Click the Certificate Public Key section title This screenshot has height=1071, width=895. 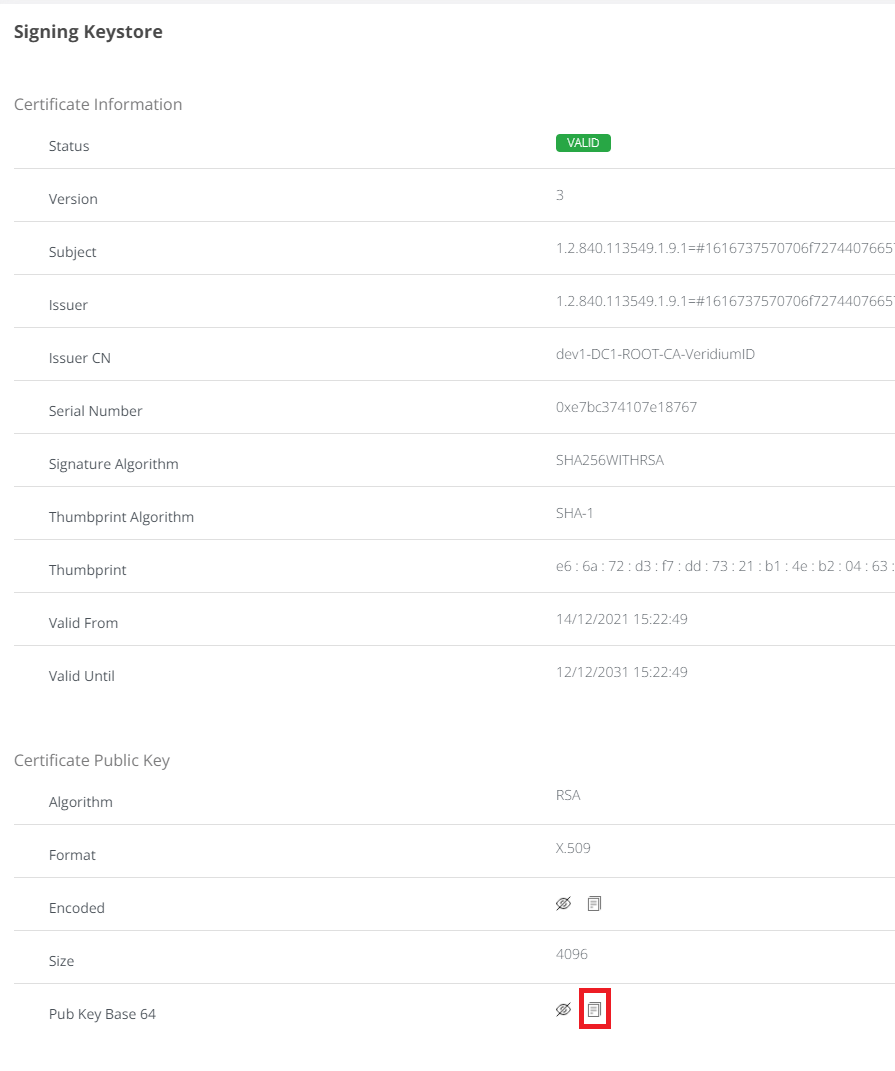92,760
